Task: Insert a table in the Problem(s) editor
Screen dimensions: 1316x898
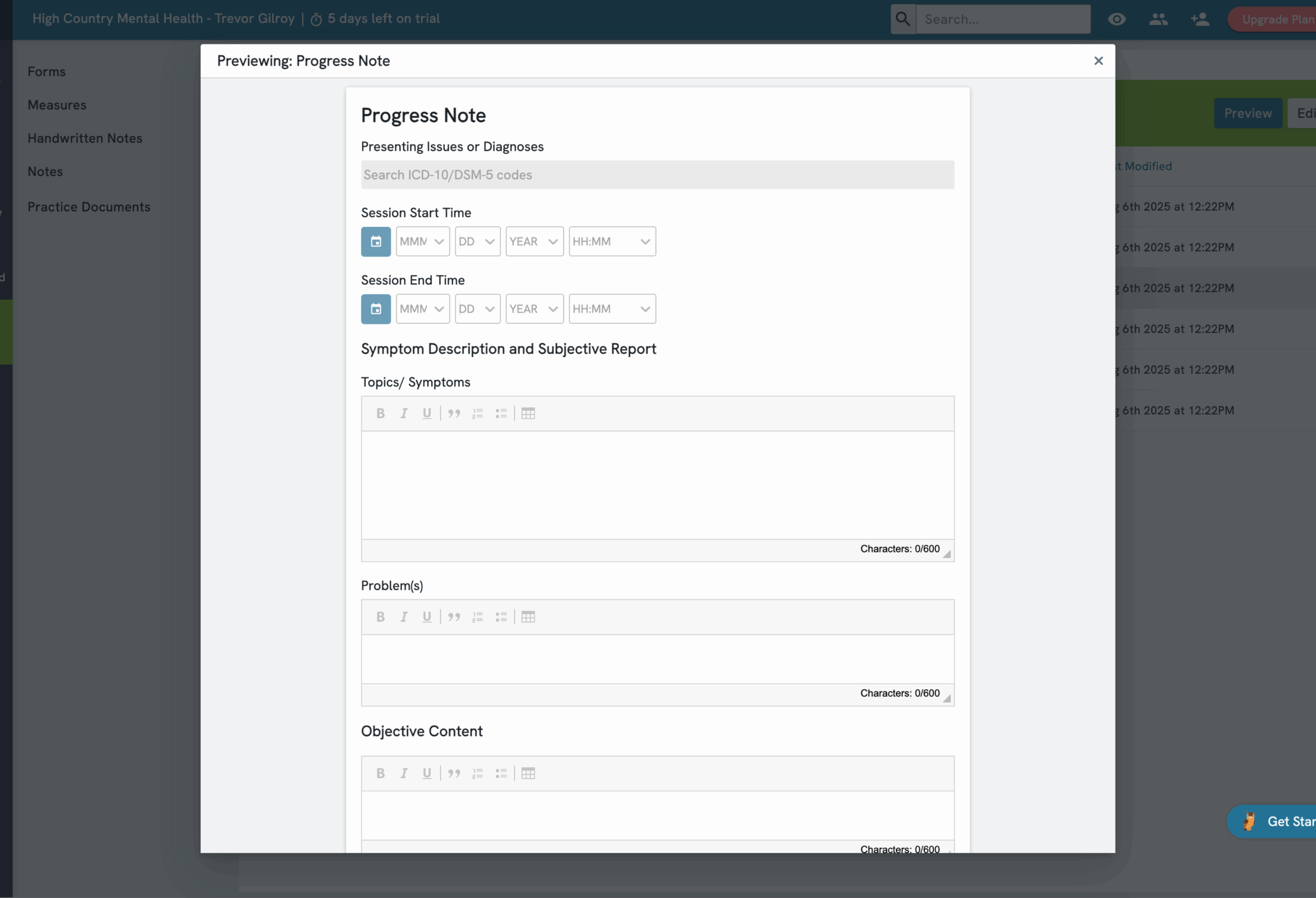Action: 528,617
